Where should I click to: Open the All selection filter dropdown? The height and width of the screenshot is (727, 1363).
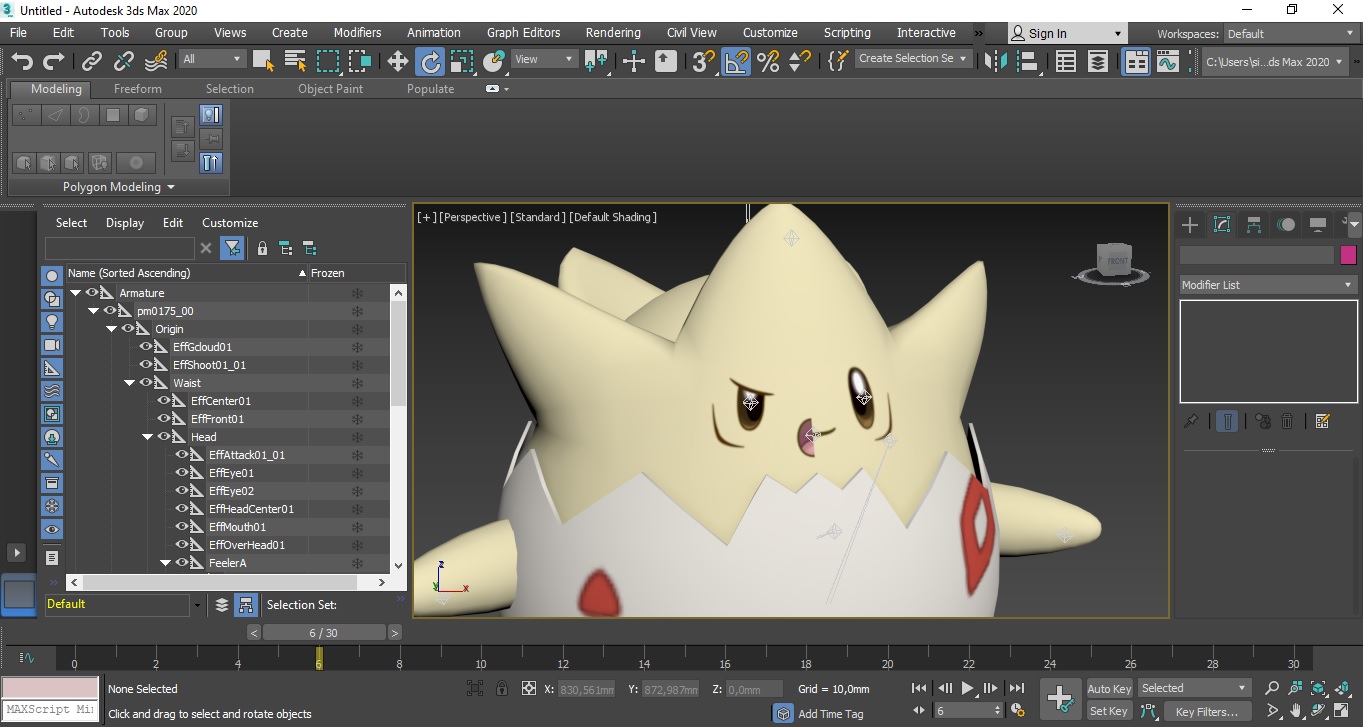pyautogui.click(x=212, y=59)
